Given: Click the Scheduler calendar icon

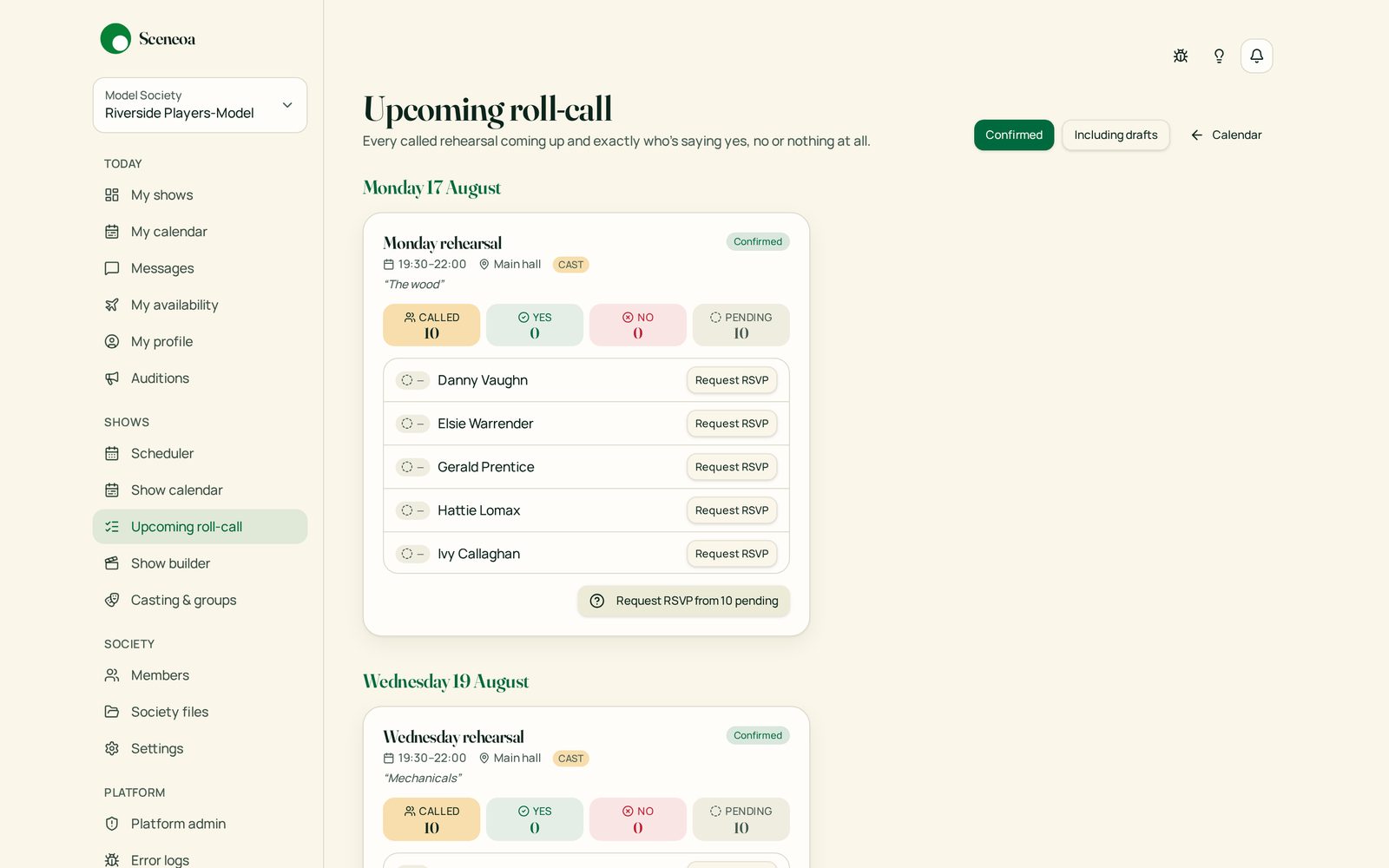Looking at the screenshot, I should click(112, 453).
